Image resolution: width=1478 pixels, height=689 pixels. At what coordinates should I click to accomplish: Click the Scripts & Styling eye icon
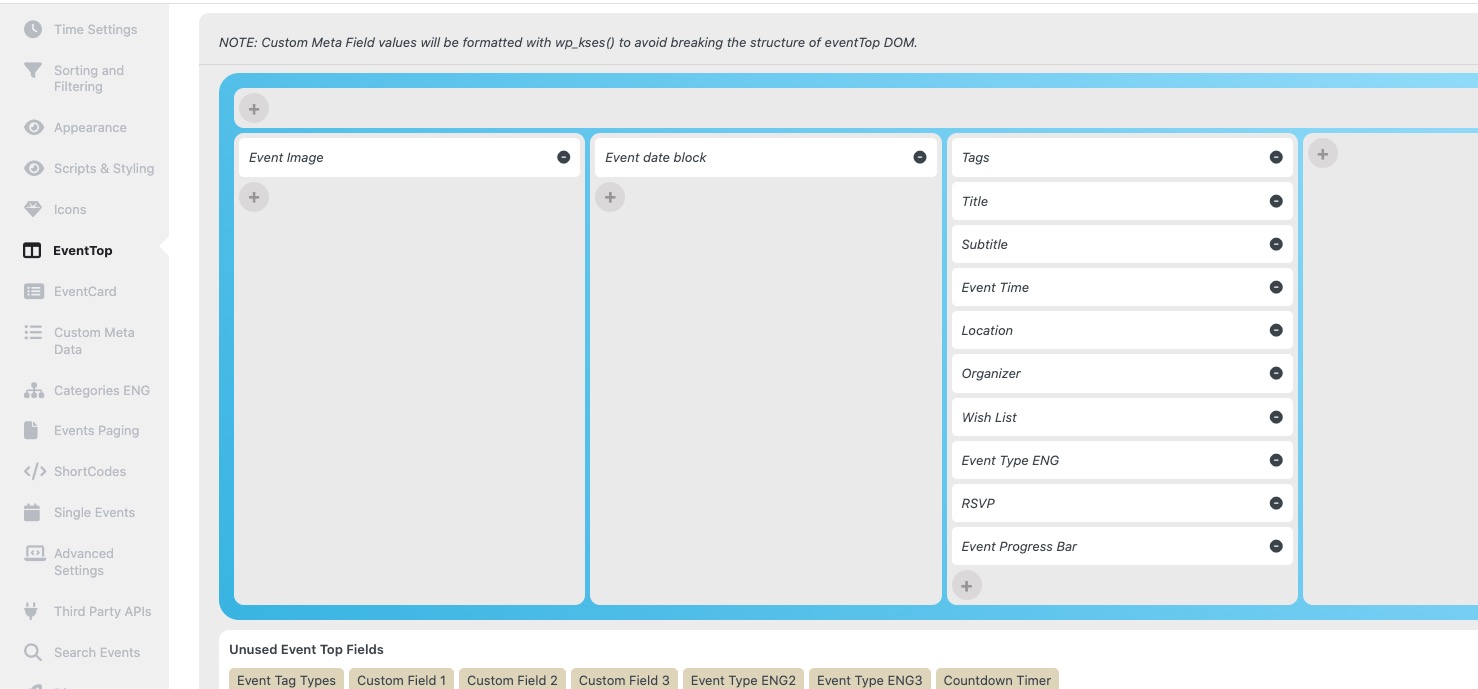pyautogui.click(x=33, y=168)
